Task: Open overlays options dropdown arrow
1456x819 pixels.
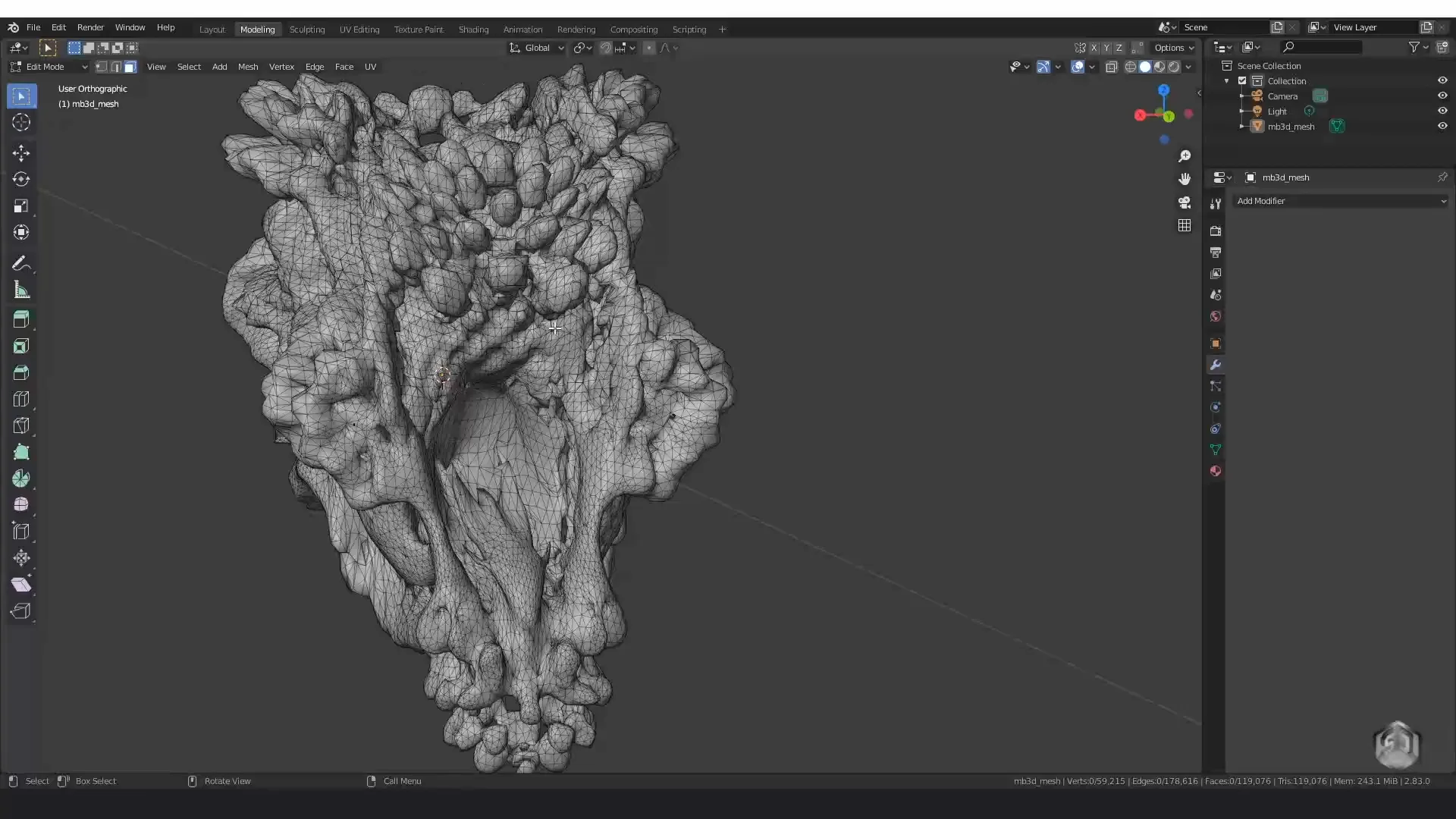Action: pyautogui.click(x=1092, y=67)
